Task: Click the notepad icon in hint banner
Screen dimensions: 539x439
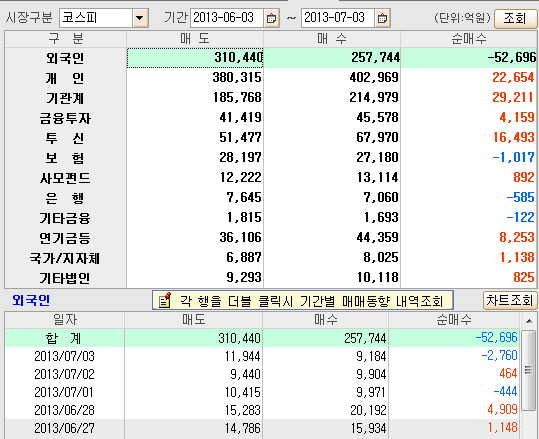Action: click(165, 300)
